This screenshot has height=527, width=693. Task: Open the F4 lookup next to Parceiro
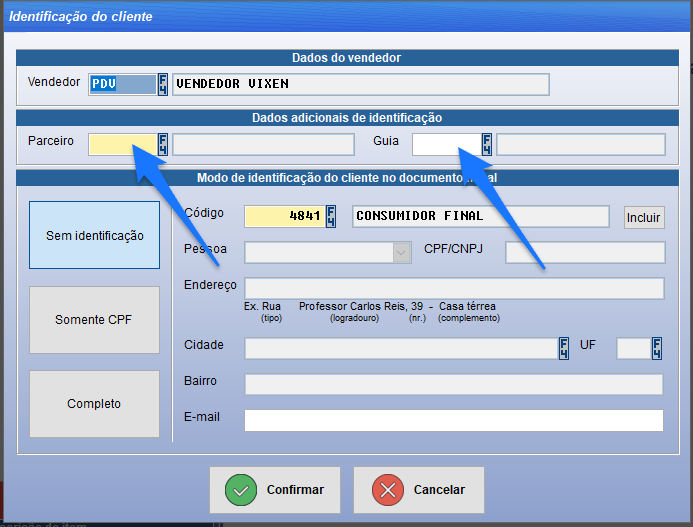(x=163, y=144)
